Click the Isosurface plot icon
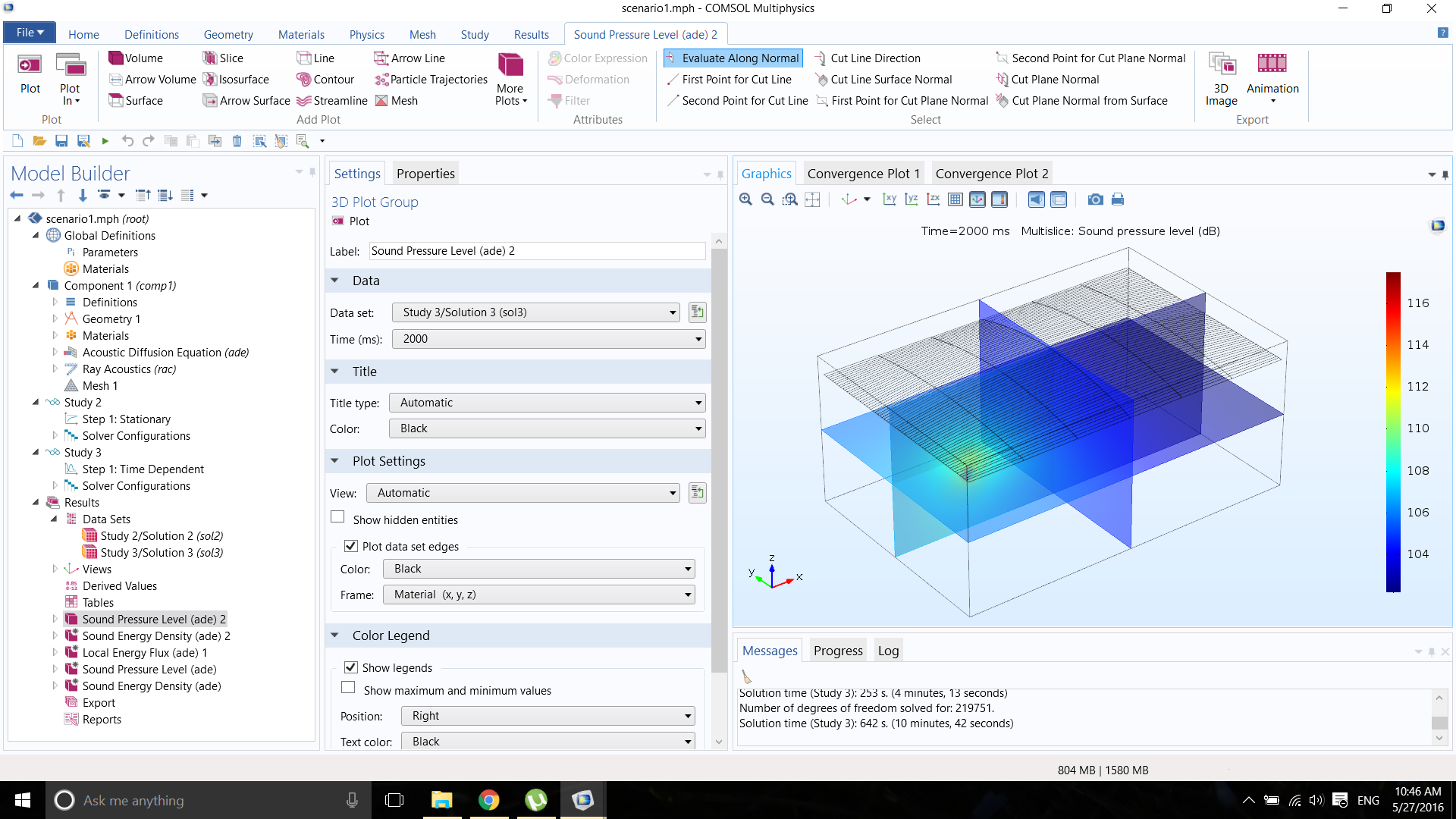1456x819 pixels. (210, 80)
